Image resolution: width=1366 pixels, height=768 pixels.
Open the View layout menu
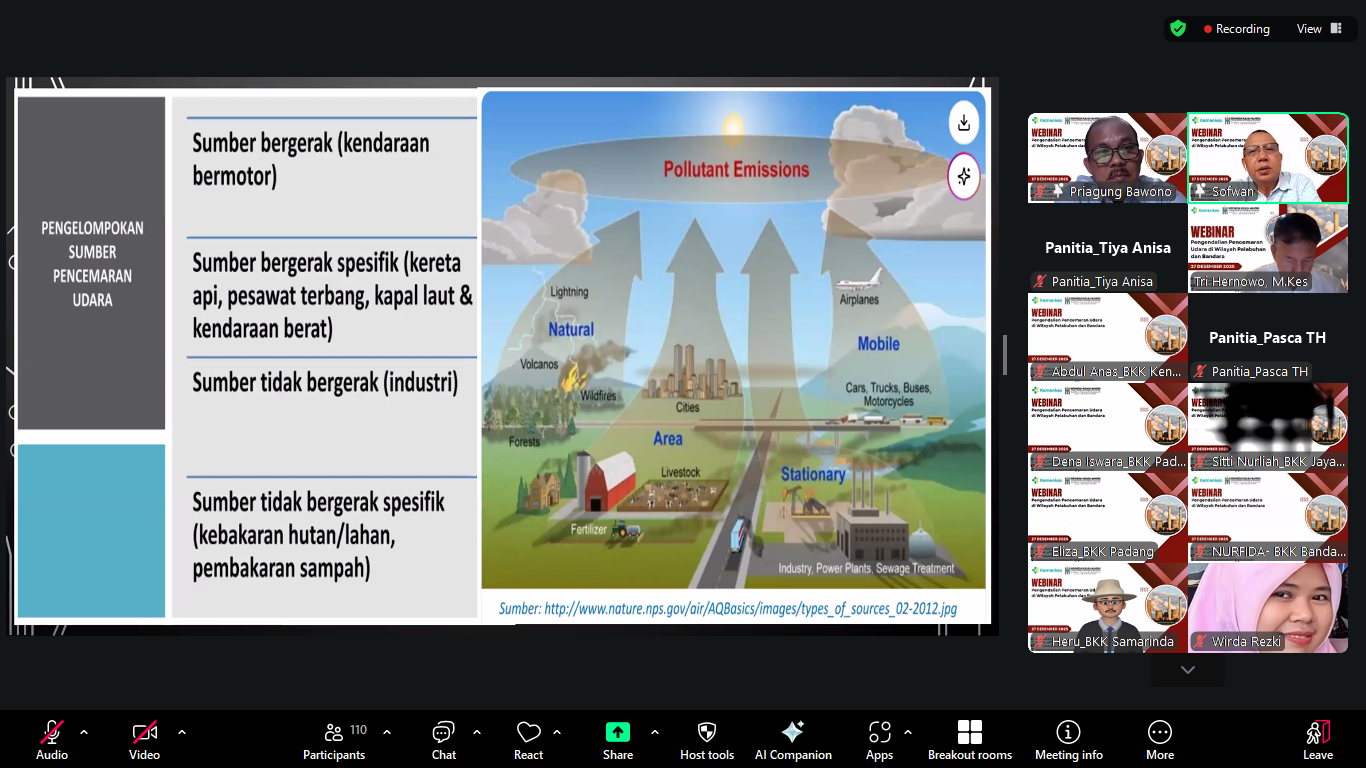[1317, 29]
